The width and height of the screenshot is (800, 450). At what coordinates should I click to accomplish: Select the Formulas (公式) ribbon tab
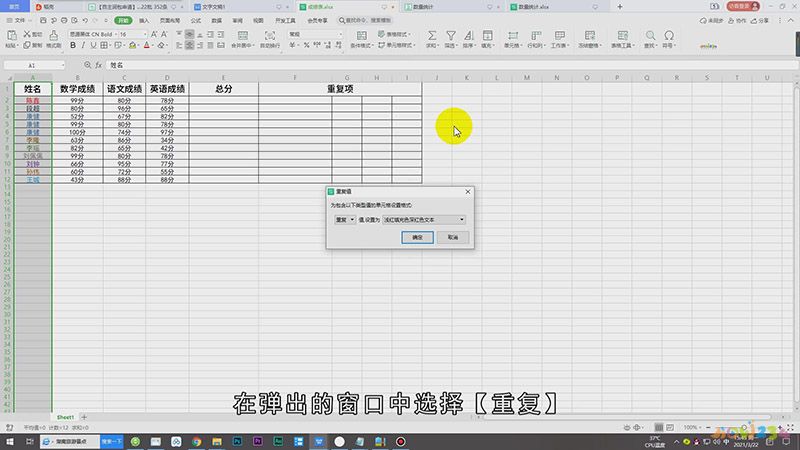pyautogui.click(x=196, y=20)
